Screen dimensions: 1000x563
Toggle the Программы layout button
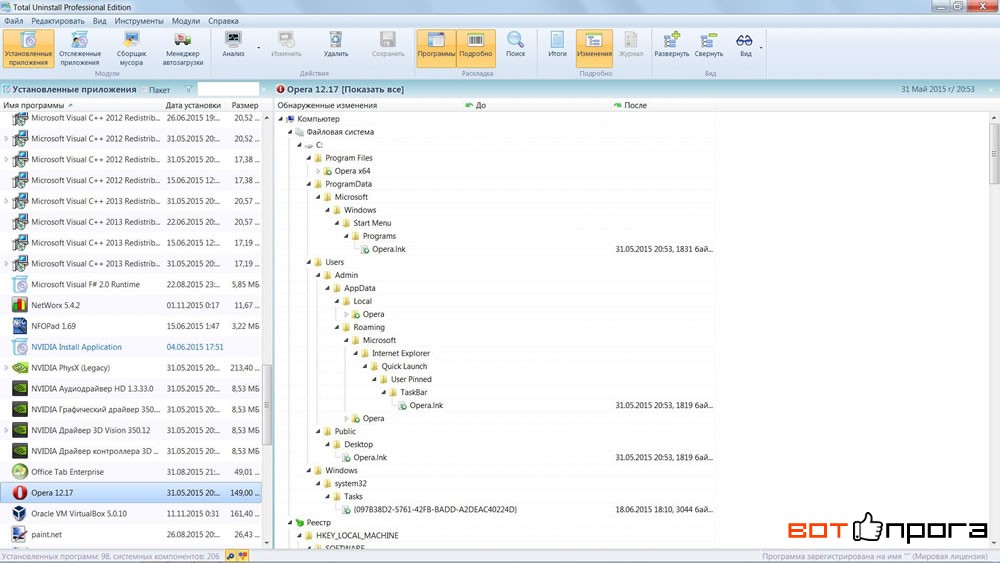tap(436, 47)
